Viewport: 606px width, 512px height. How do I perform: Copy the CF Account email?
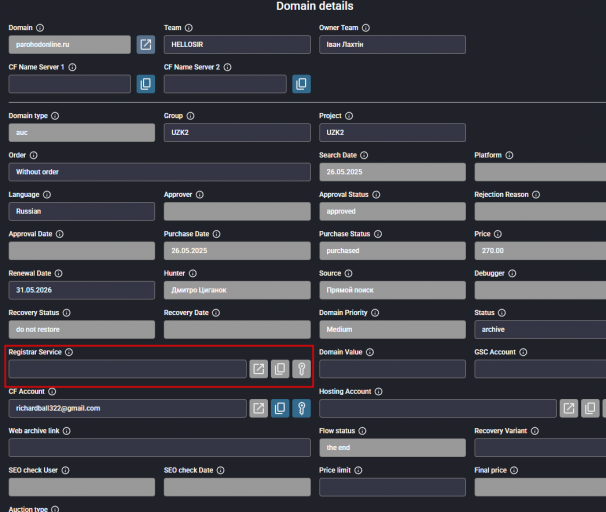[x=280, y=408]
